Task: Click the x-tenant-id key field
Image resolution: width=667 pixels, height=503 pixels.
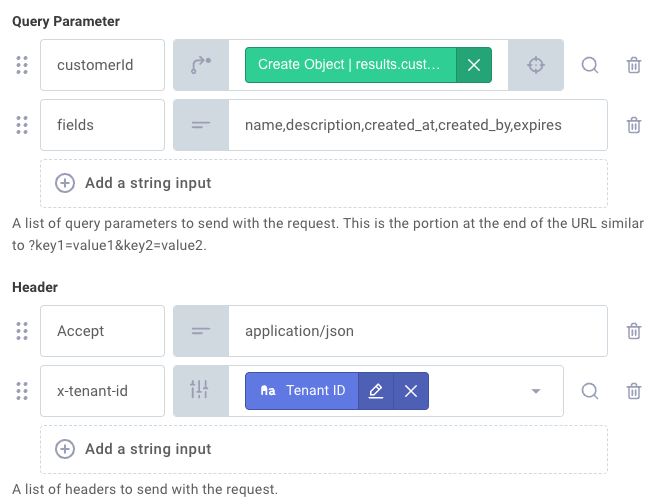Action: pyautogui.click(x=103, y=391)
